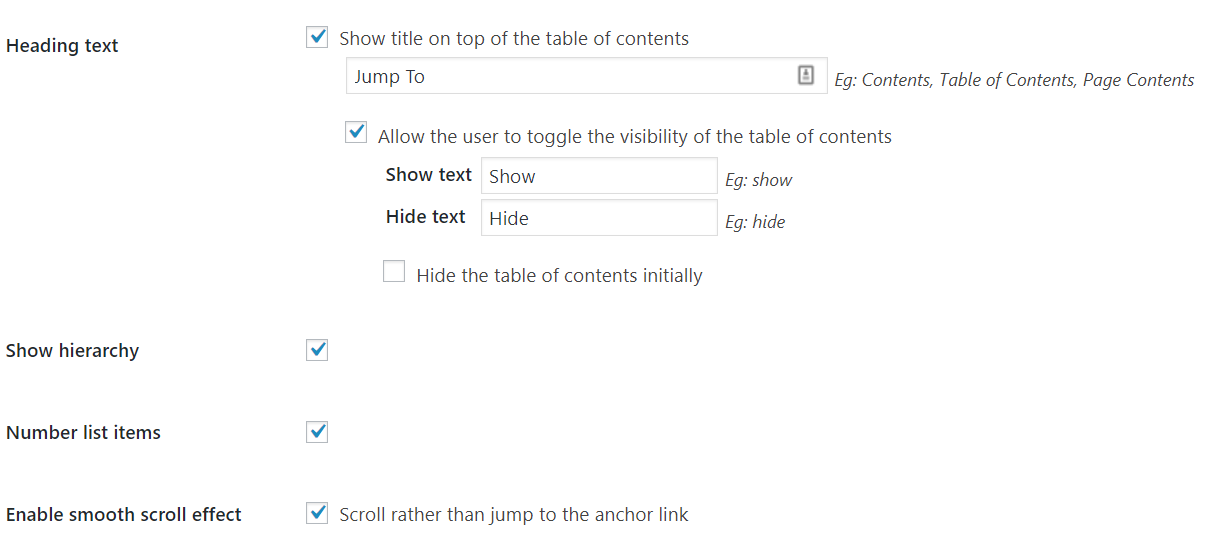Turn off the Number list items checkbox
The width and height of the screenshot is (1209, 557).
317,432
